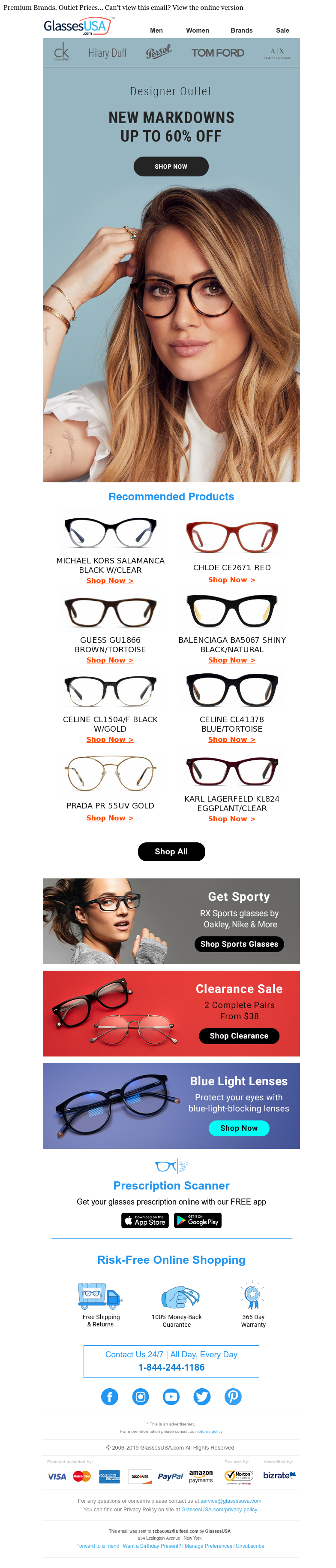This screenshot has width=336, height=1568.
Task: Click the Unsubscribe link
Action: click(x=250, y=1546)
